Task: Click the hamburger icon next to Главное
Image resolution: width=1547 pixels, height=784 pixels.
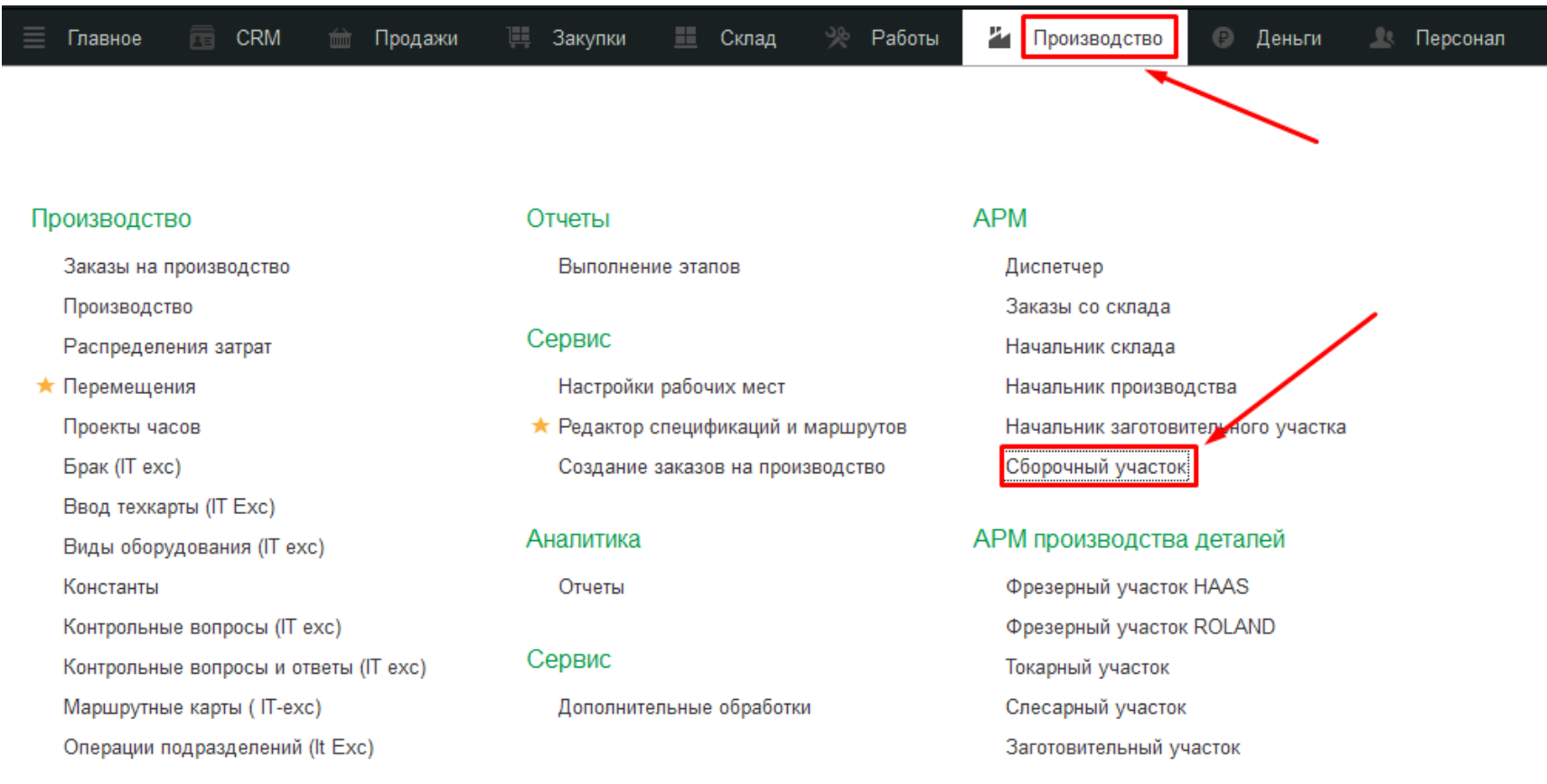Action: pyautogui.click(x=34, y=38)
